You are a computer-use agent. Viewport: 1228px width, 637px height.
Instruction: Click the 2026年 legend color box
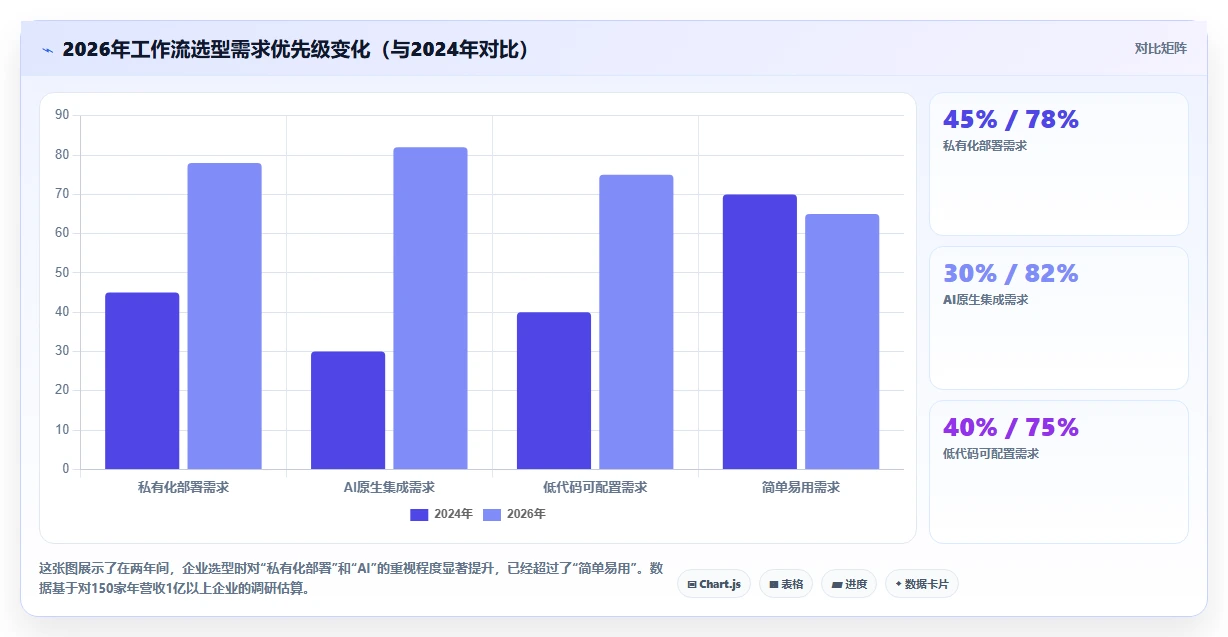(x=492, y=514)
